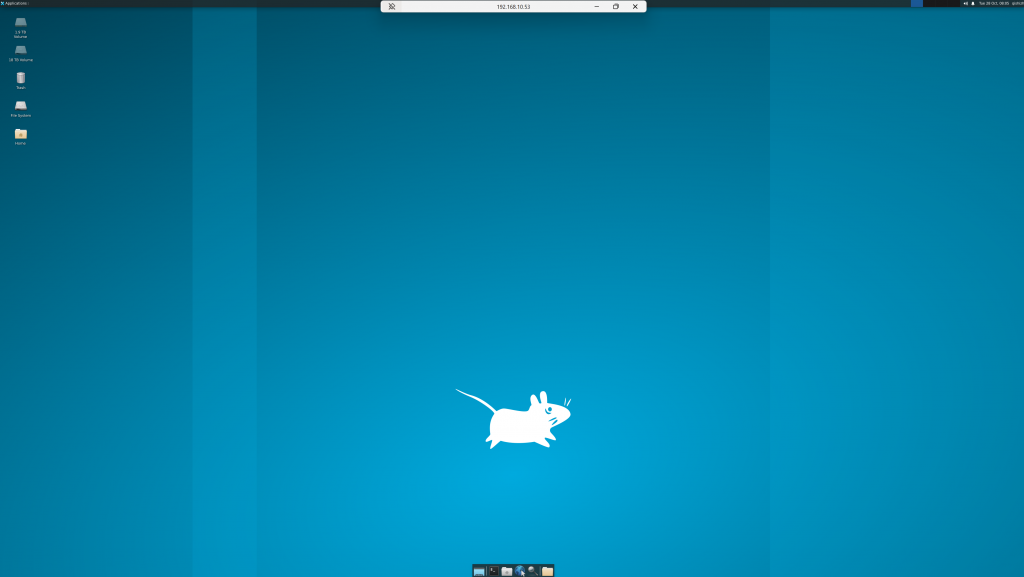Launch Terminal from the bottom dock
The width and height of the screenshot is (1024, 577).
tap(493, 571)
